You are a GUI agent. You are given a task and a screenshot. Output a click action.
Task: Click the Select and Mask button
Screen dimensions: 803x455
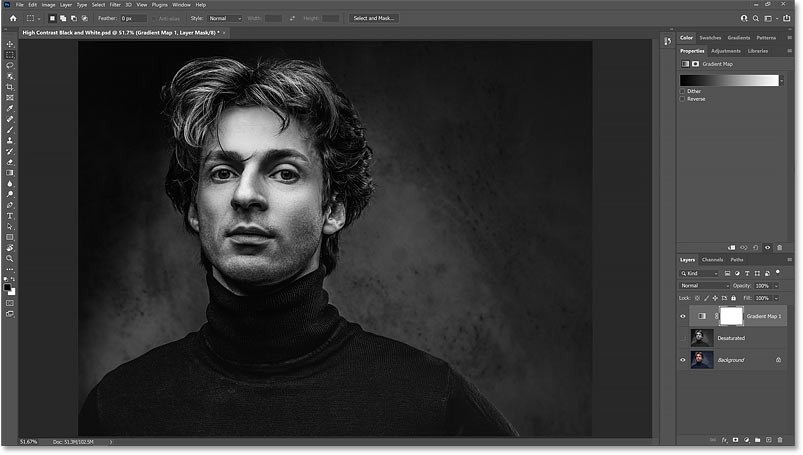(374, 18)
